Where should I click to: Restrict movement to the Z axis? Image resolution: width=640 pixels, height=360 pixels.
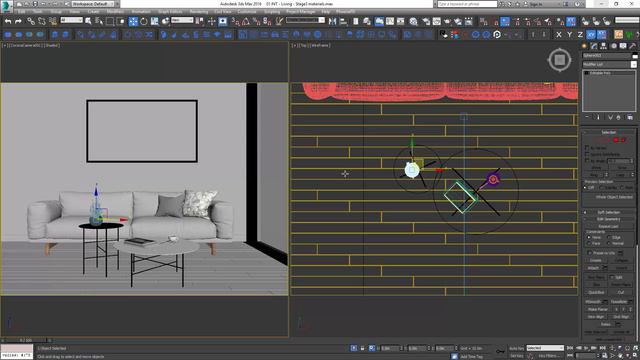580,35
